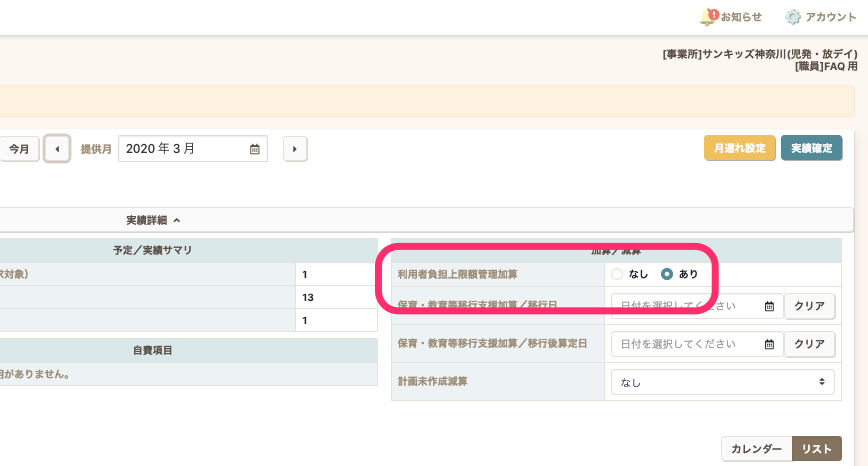Go to previous month arrow
This screenshot has width=868, height=466.
(57, 149)
